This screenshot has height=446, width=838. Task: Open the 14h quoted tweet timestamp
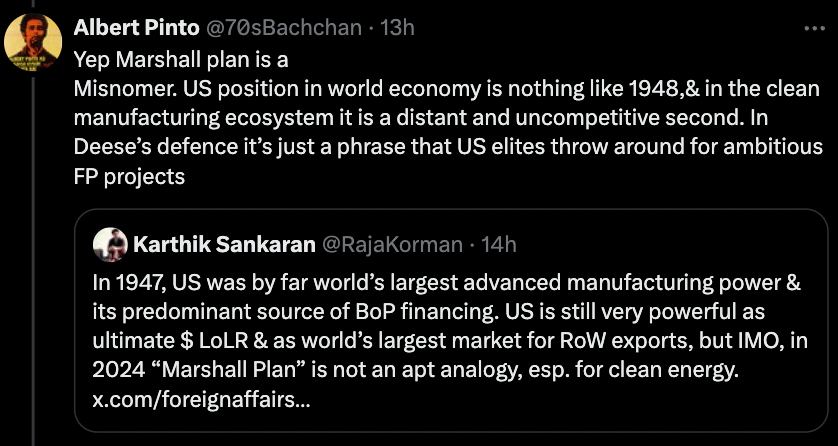(x=497, y=244)
